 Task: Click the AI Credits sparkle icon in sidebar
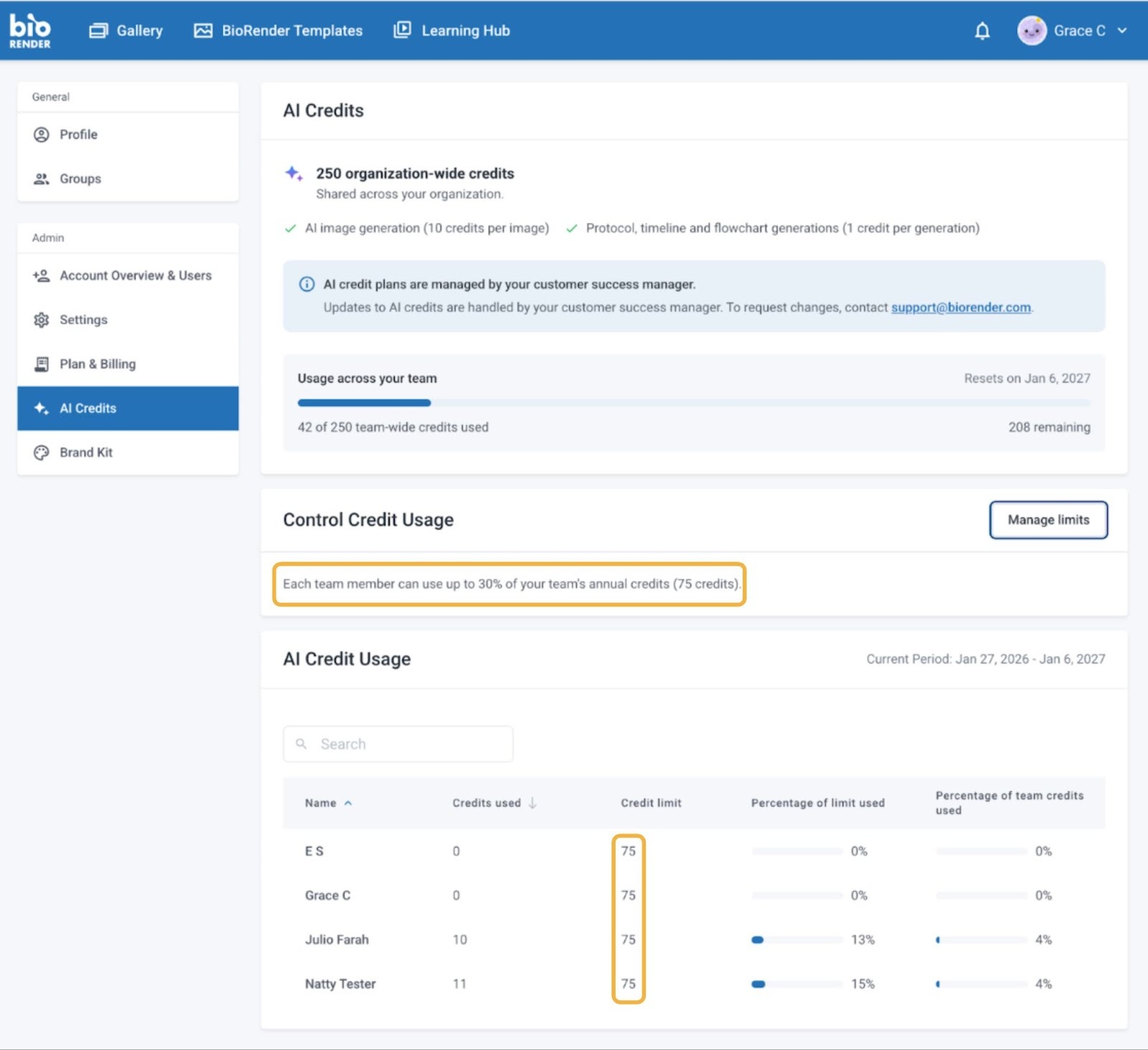(x=42, y=408)
